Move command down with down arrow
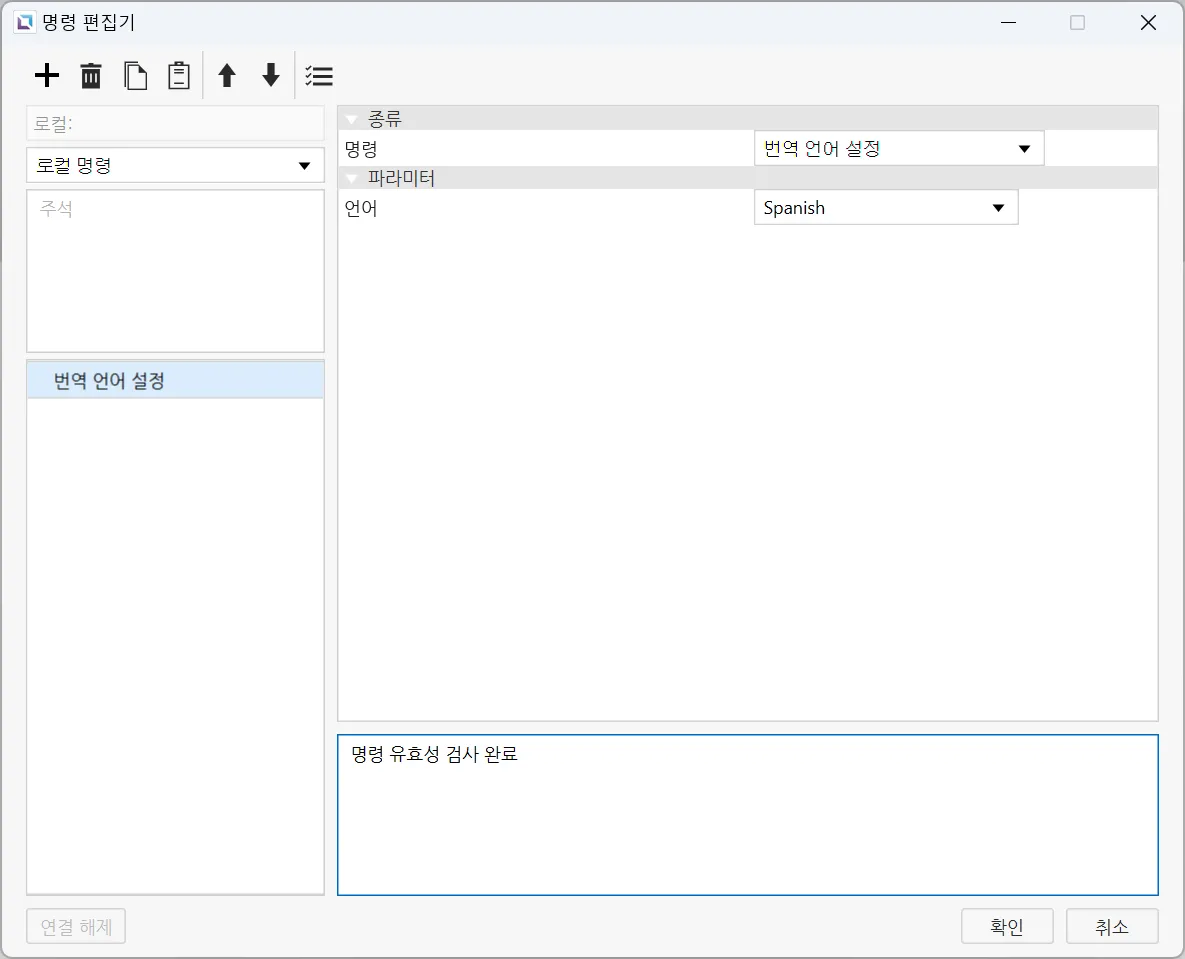The height and width of the screenshot is (959, 1185). pos(271,76)
